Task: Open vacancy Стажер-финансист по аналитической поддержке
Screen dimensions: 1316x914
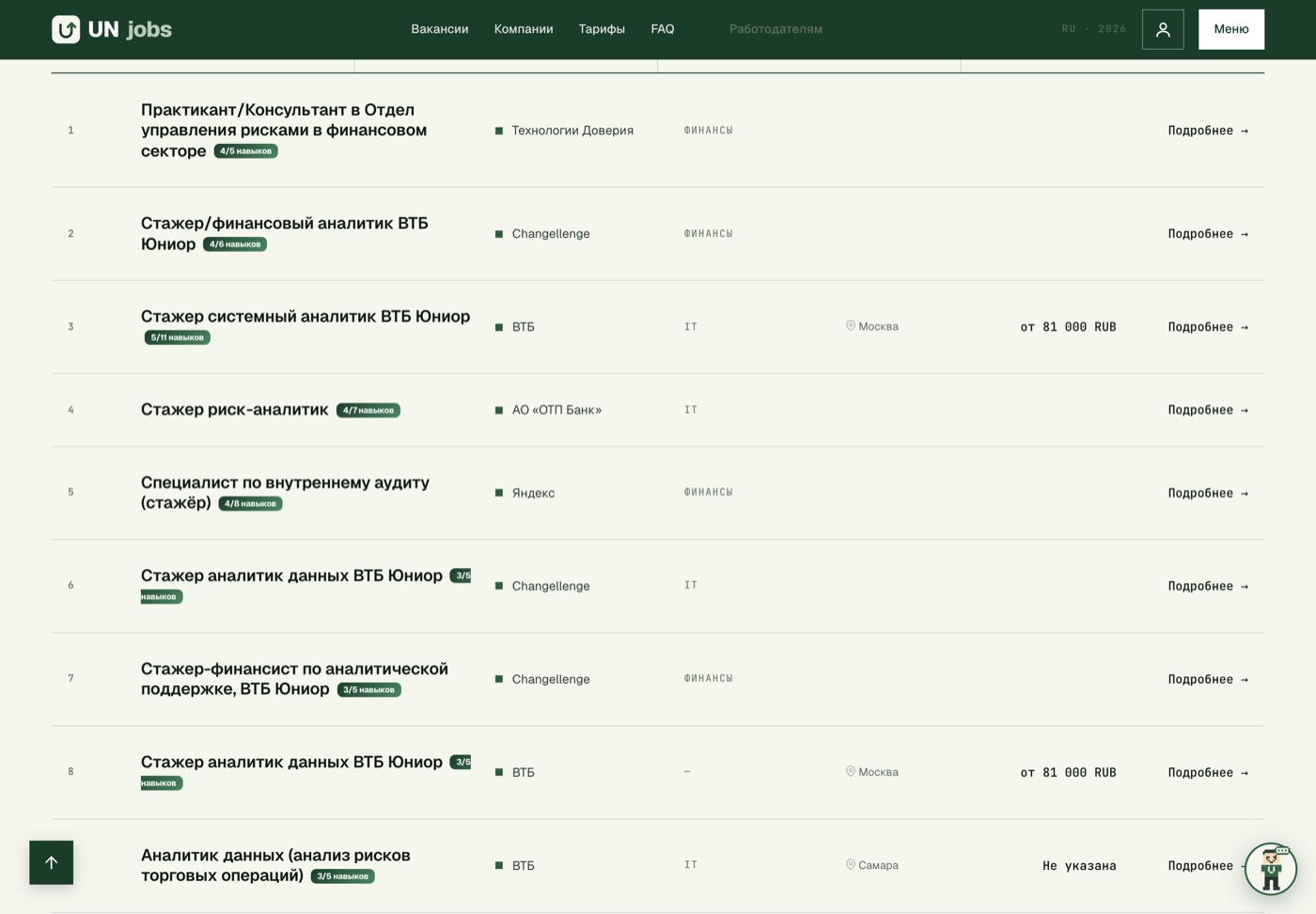Action: pos(294,678)
